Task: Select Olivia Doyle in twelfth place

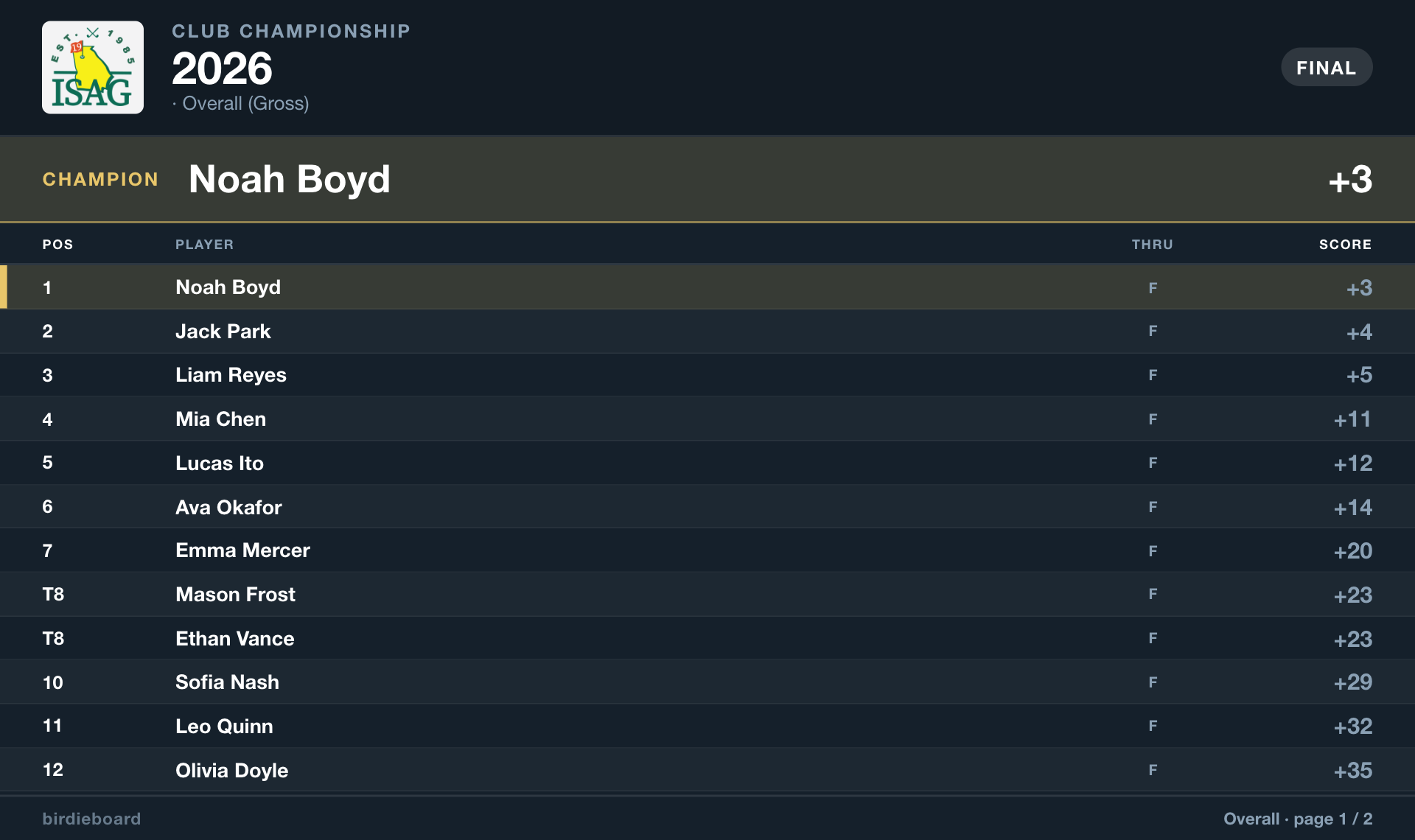Action: 707,770
